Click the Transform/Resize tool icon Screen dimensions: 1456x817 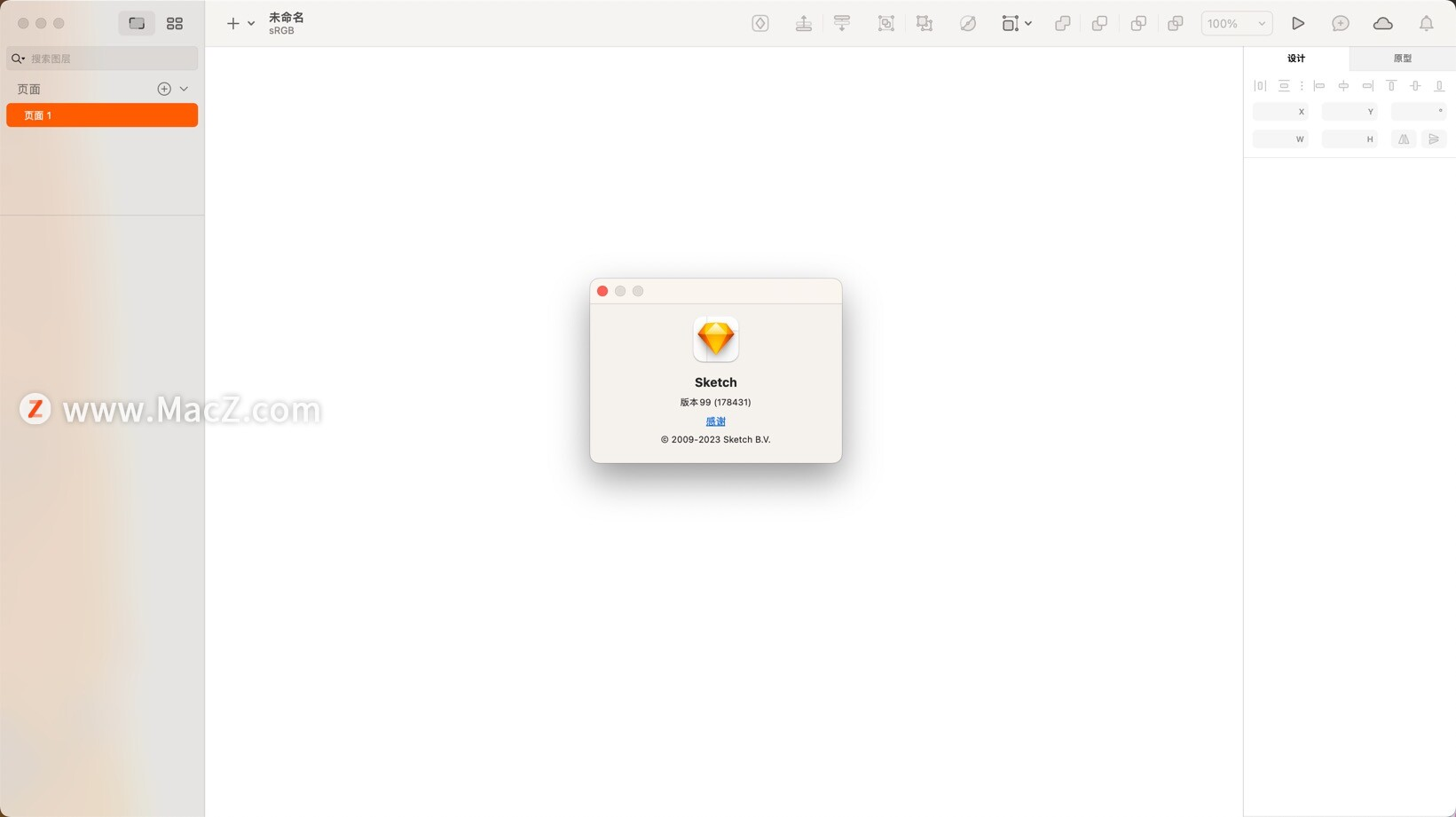click(1010, 23)
